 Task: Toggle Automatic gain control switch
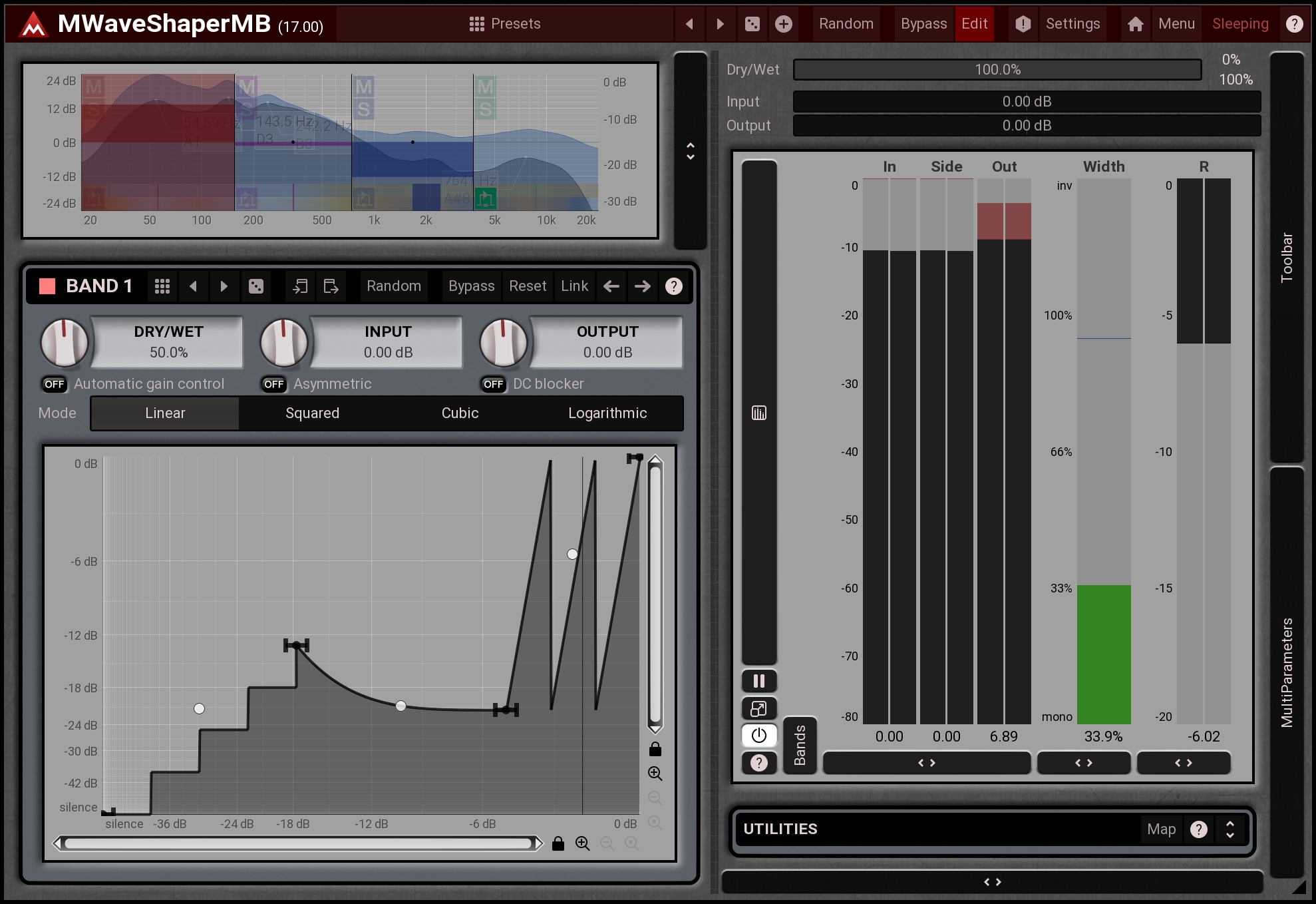point(55,384)
